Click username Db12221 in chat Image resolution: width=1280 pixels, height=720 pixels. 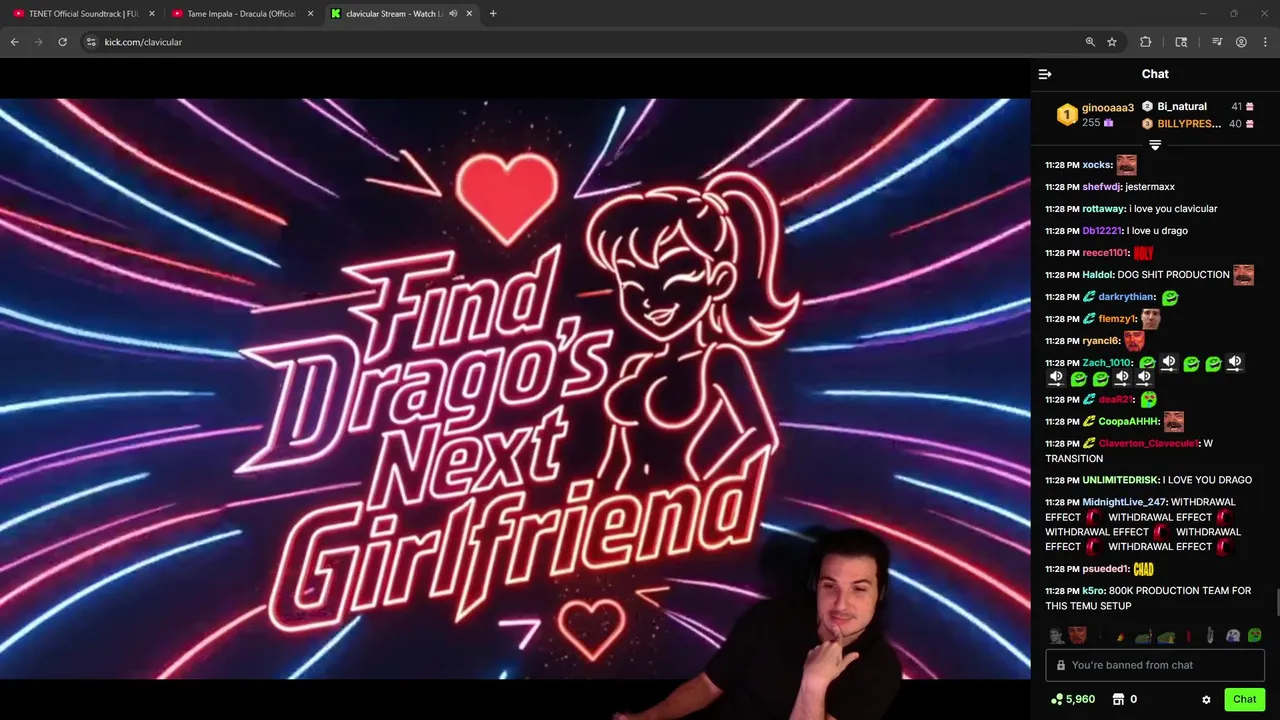pos(1102,231)
